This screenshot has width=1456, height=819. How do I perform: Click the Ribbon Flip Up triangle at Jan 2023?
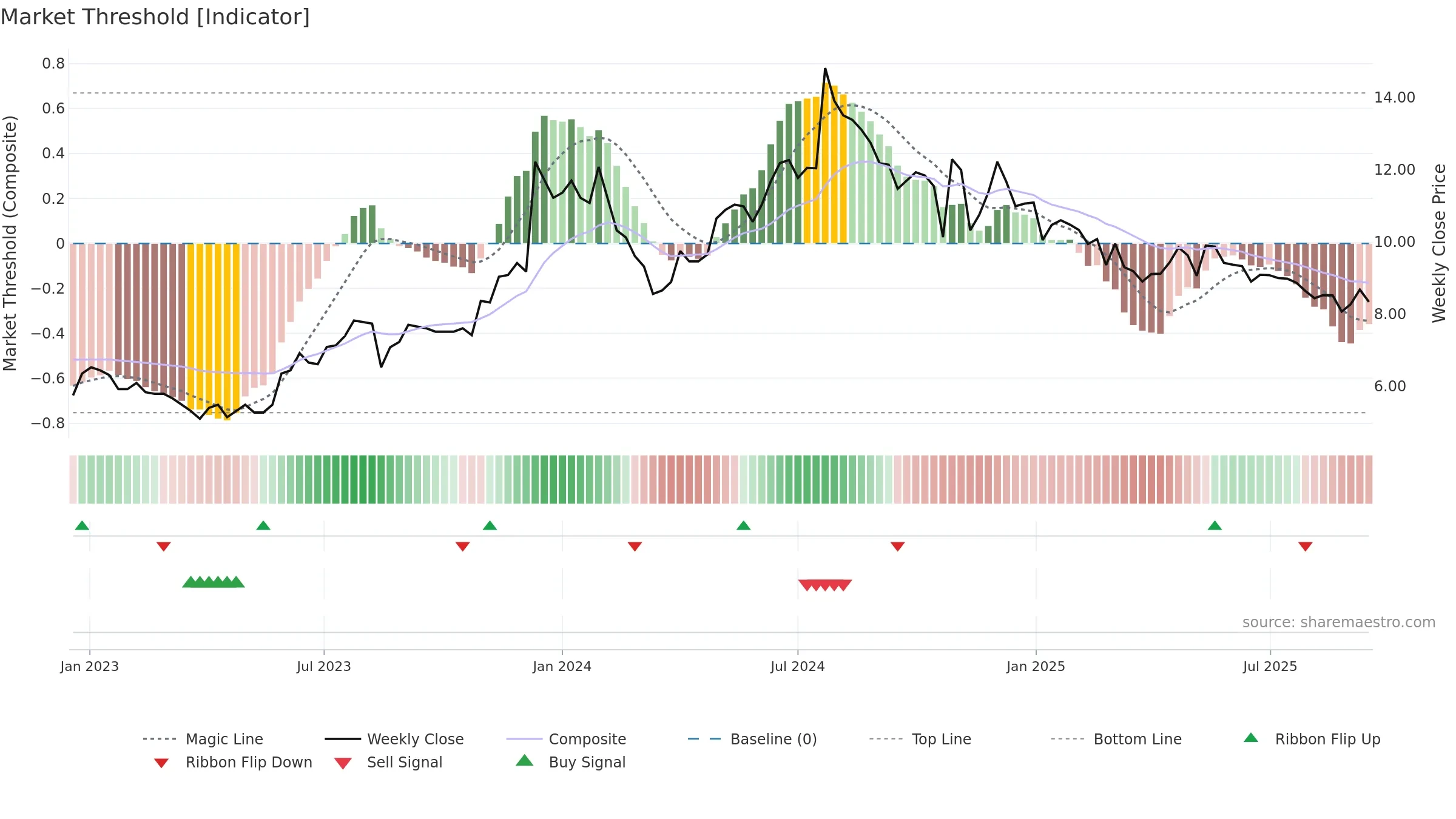click(x=82, y=525)
